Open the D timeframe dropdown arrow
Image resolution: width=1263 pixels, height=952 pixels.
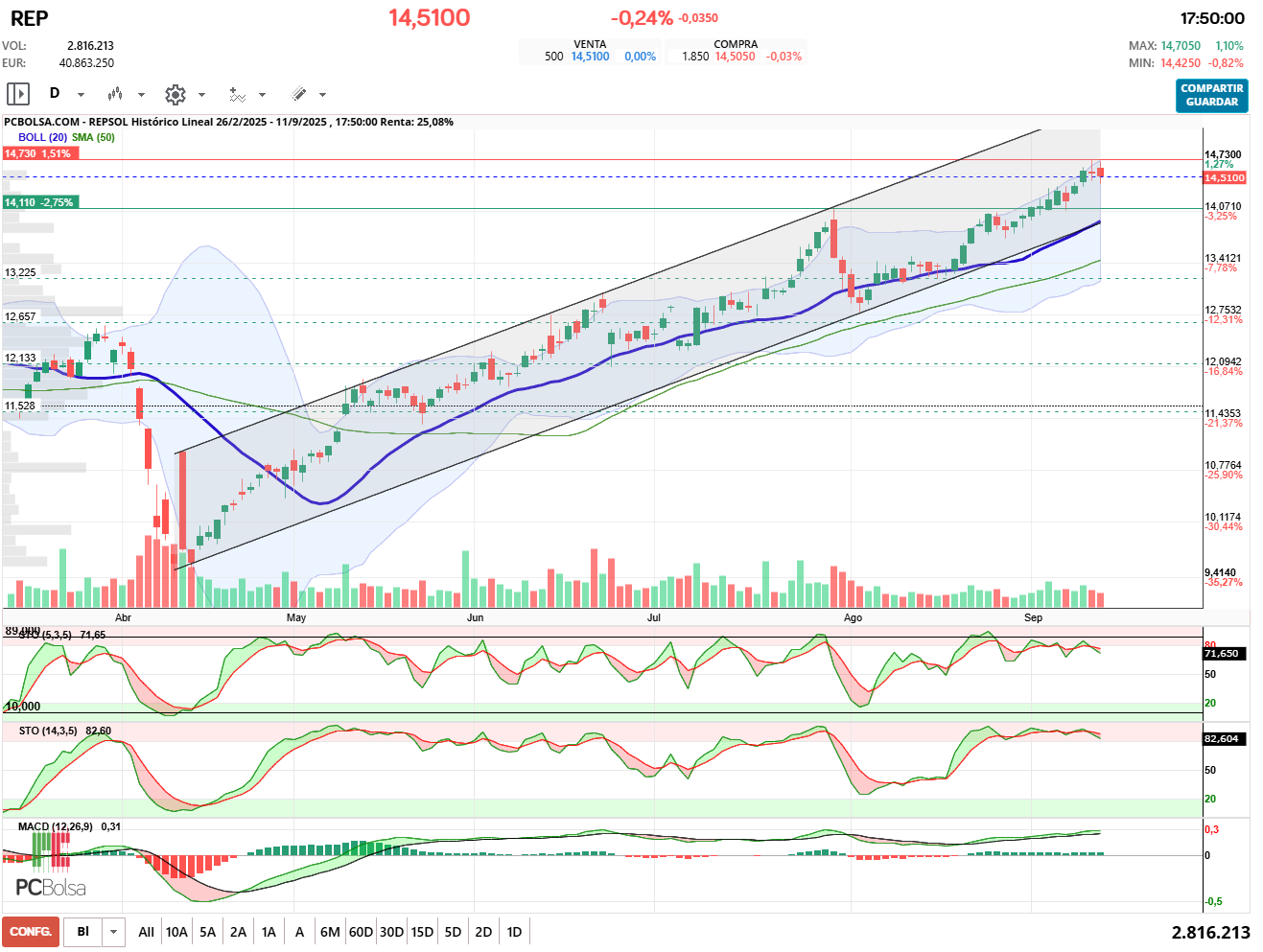(81, 95)
